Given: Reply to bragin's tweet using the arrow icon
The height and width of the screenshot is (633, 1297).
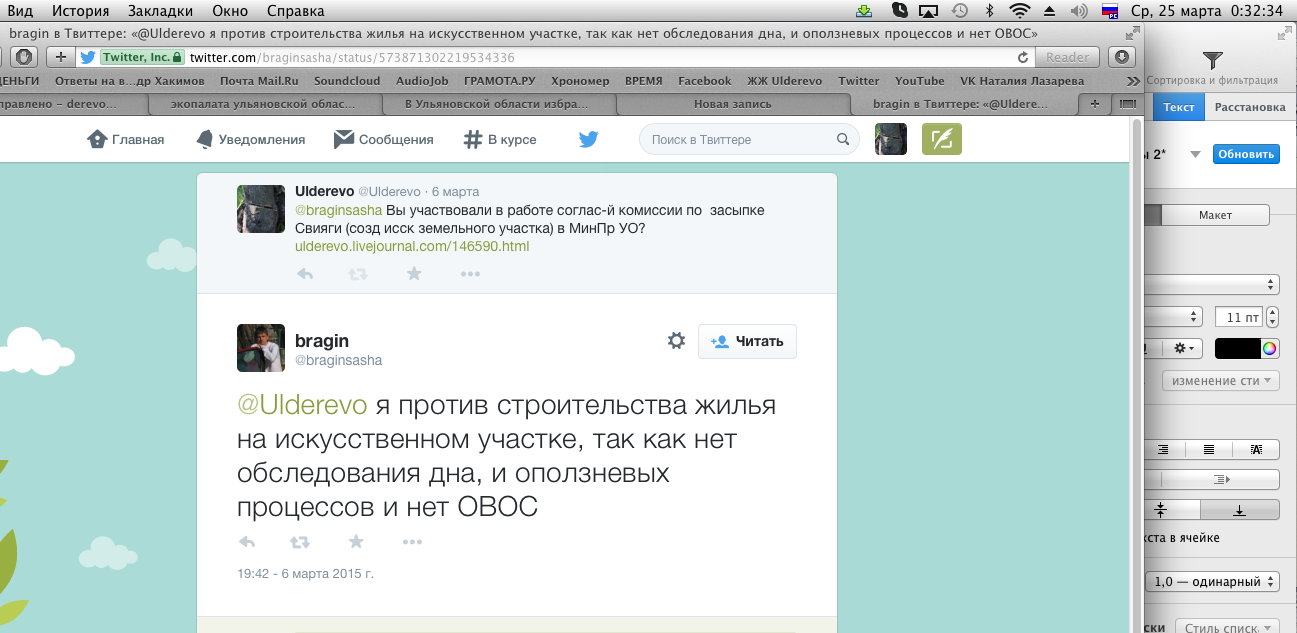Looking at the screenshot, I should click(x=247, y=542).
